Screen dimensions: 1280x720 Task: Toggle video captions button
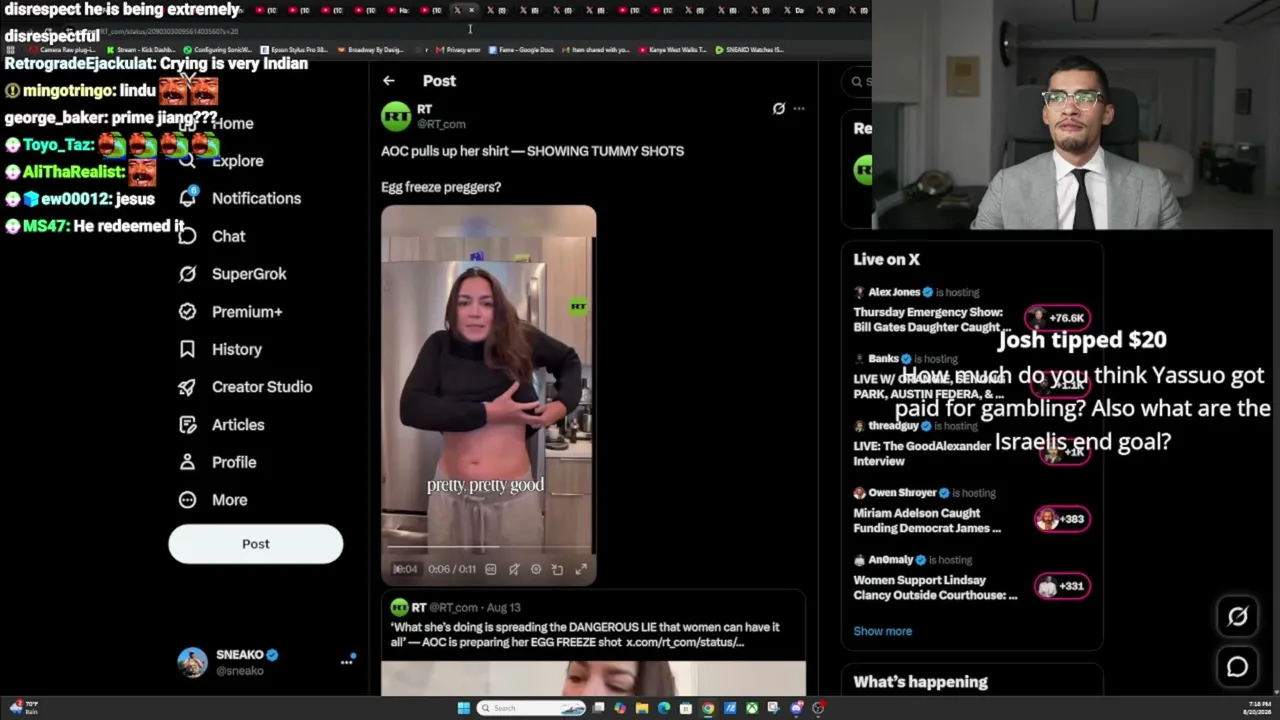(x=490, y=569)
